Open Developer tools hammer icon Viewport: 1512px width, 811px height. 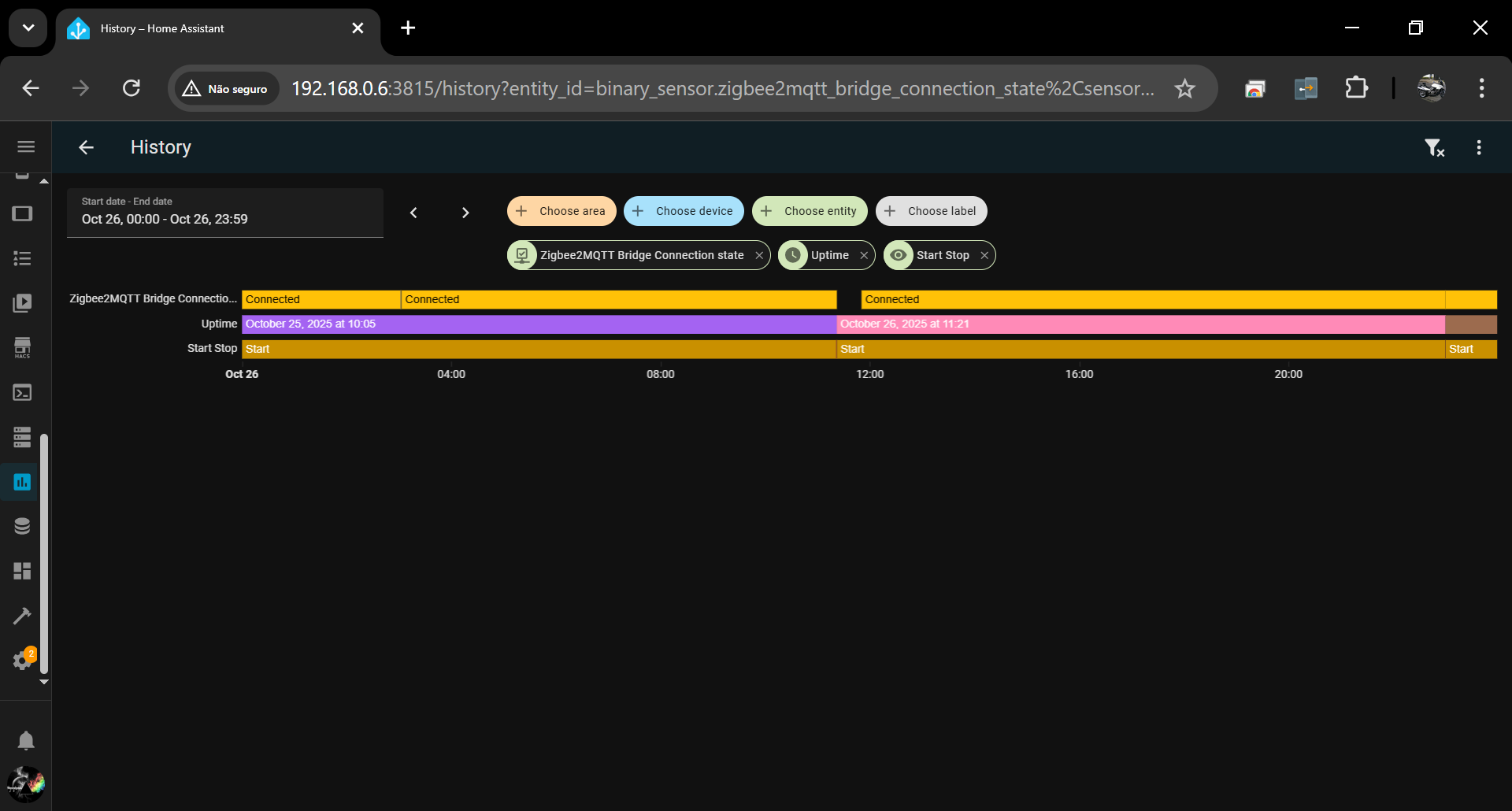coord(22,616)
